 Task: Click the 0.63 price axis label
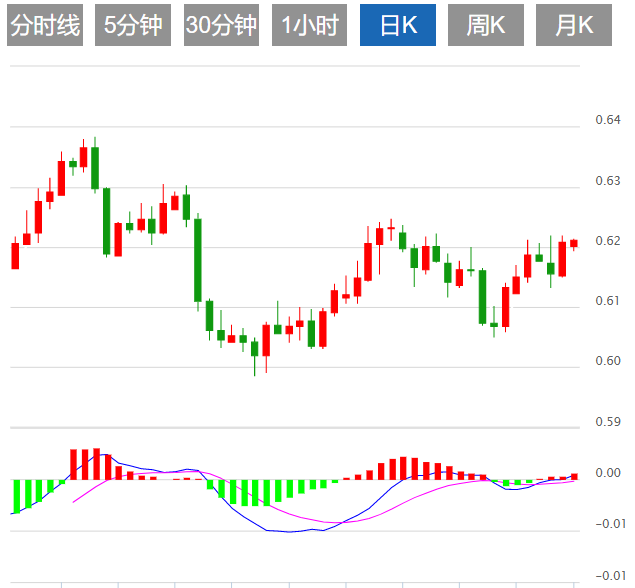coord(608,181)
